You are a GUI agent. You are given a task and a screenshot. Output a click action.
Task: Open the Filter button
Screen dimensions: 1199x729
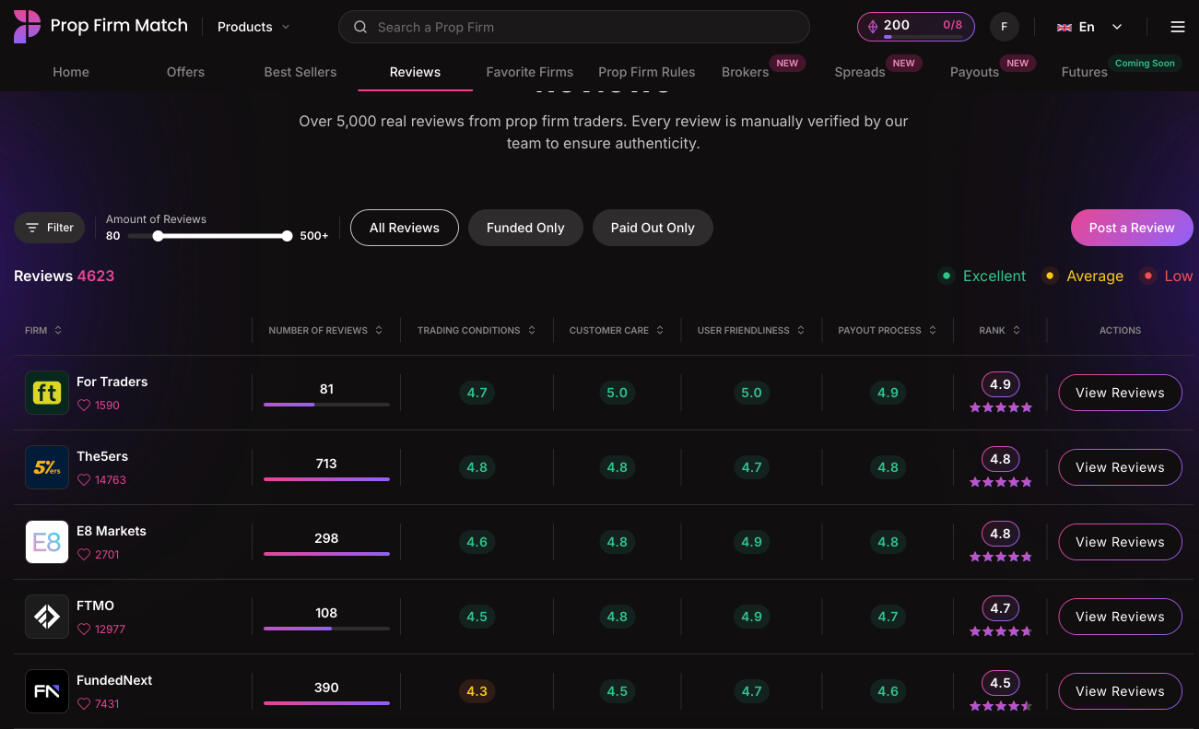[50, 228]
